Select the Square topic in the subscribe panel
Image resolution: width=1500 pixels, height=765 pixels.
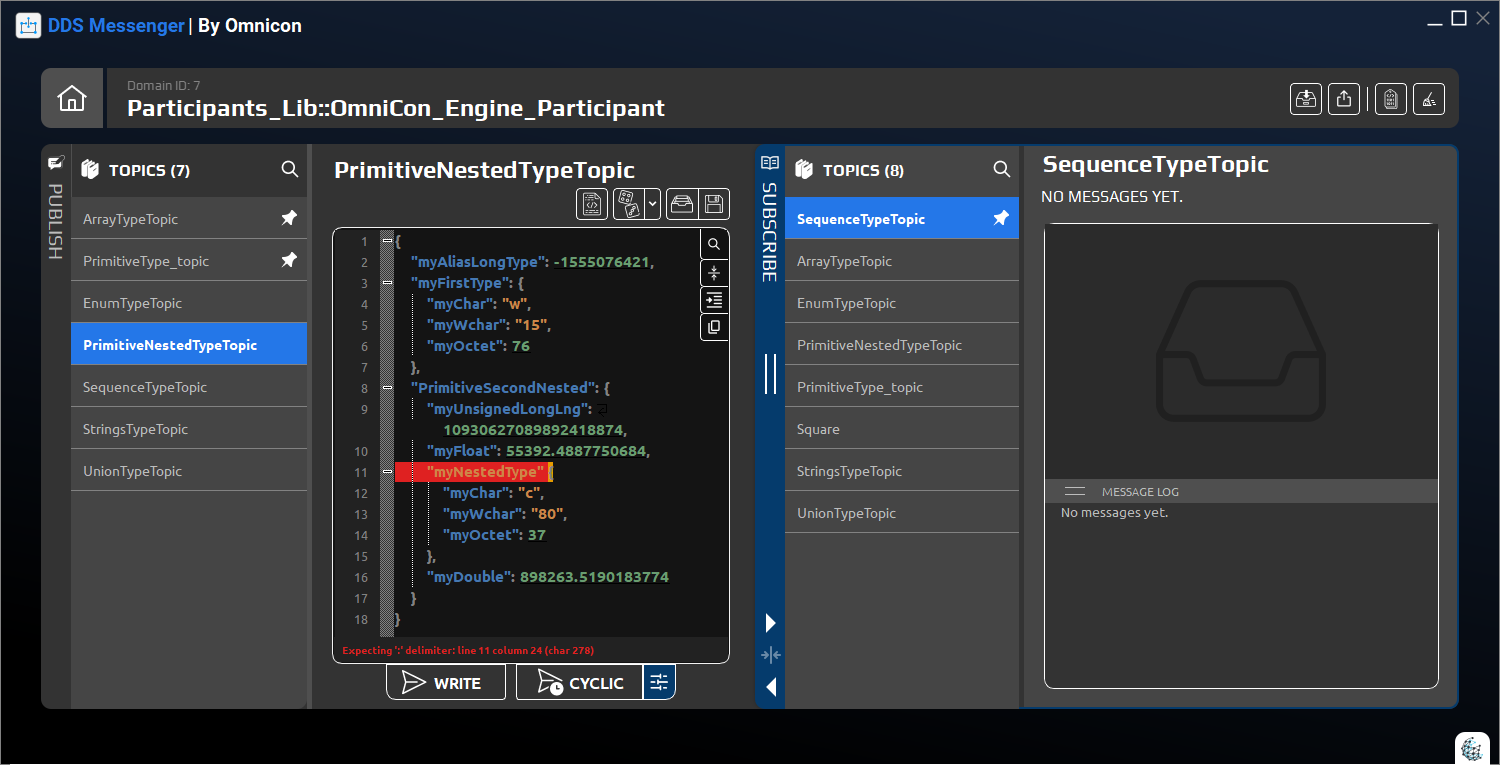pyautogui.click(x=900, y=428)
